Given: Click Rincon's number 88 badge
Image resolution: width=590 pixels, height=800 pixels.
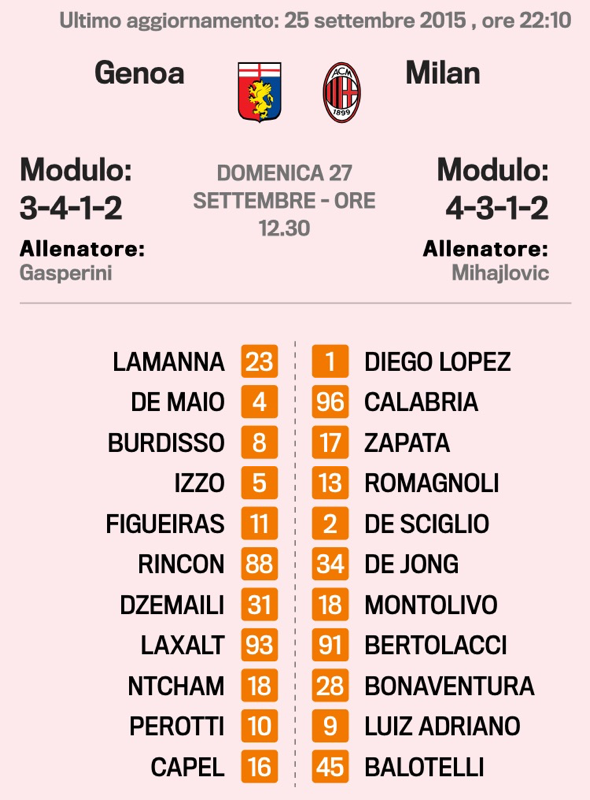Looking at the screenshot, I should (259, 564).
